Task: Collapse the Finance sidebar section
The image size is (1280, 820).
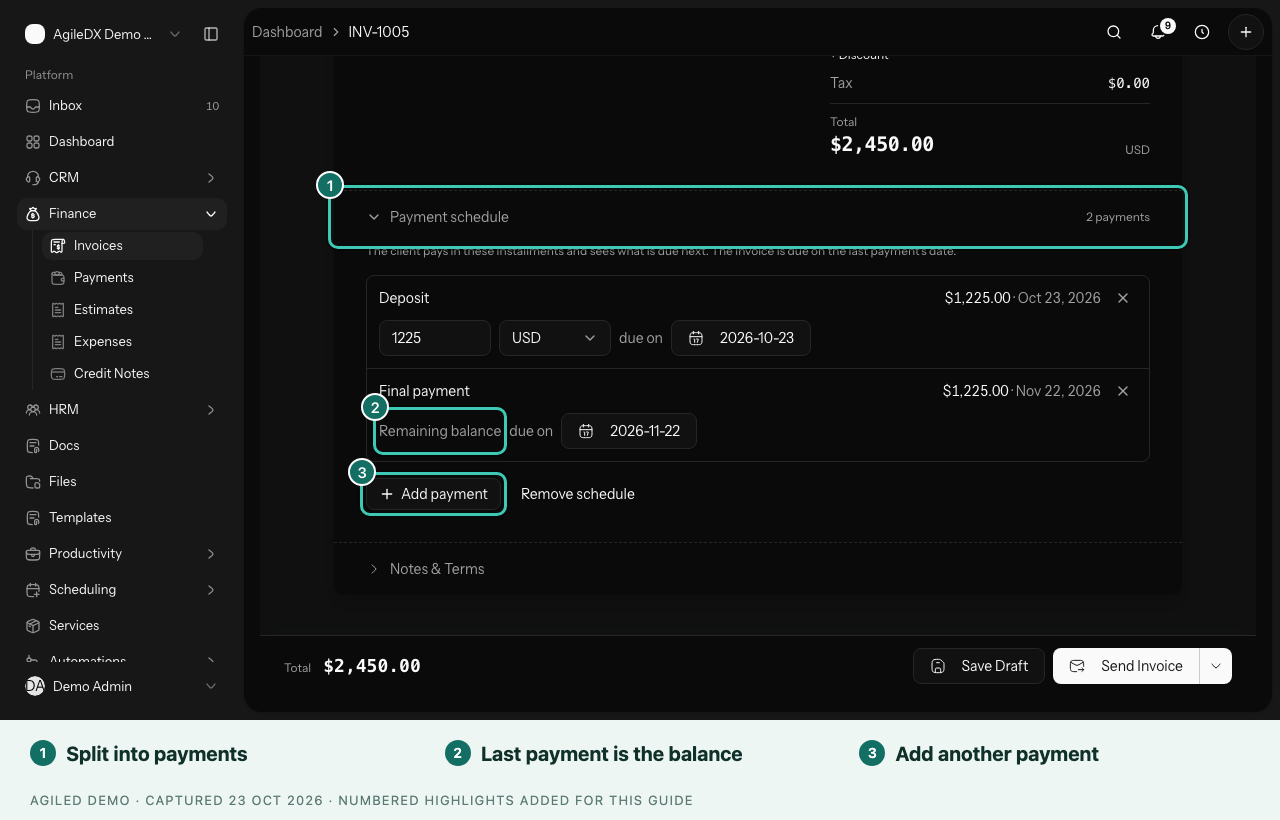Action: tap(122, 214)
